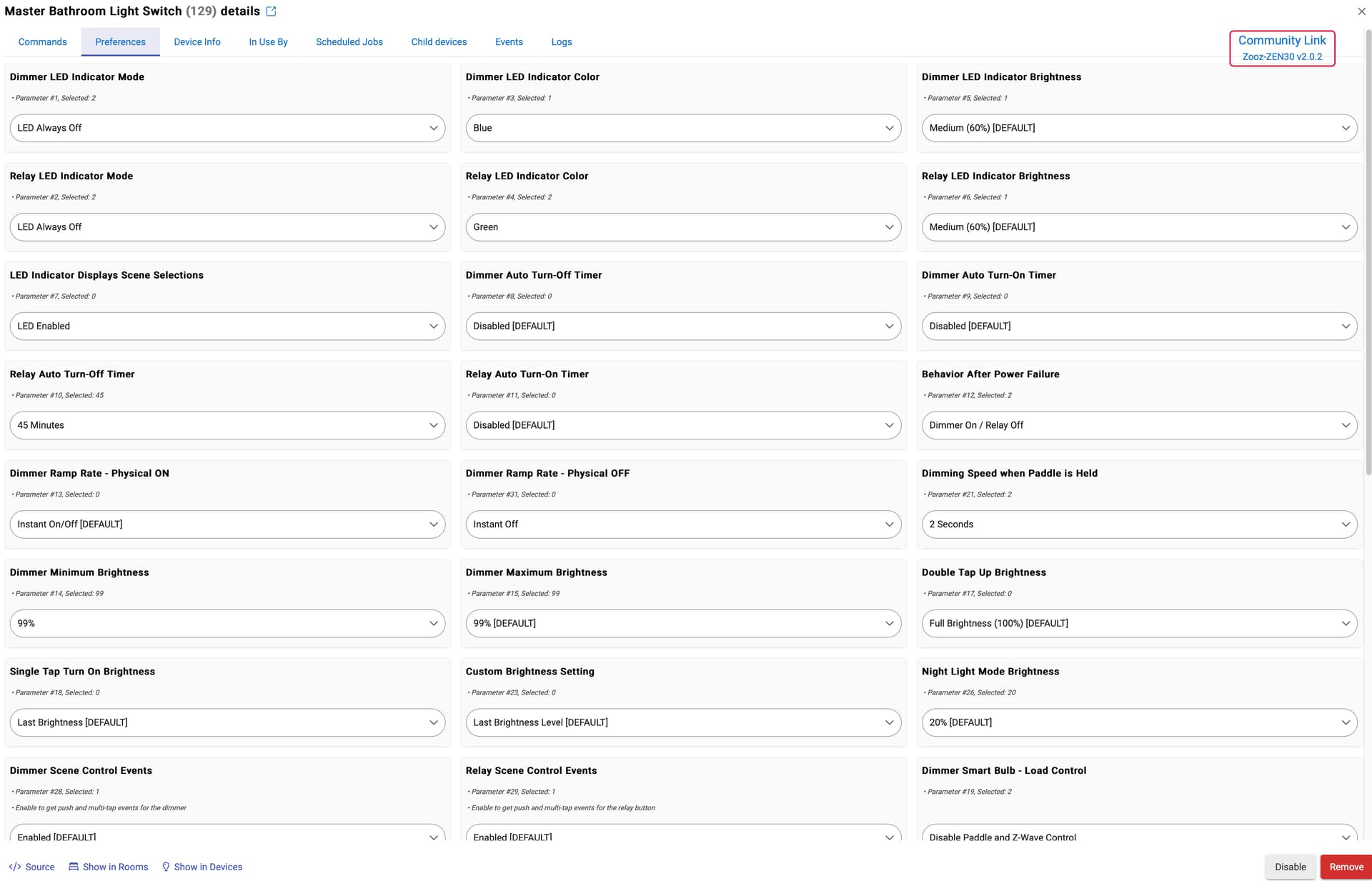Click the Source link
This screenshot has height=881, width=1372.
[40, 867]
